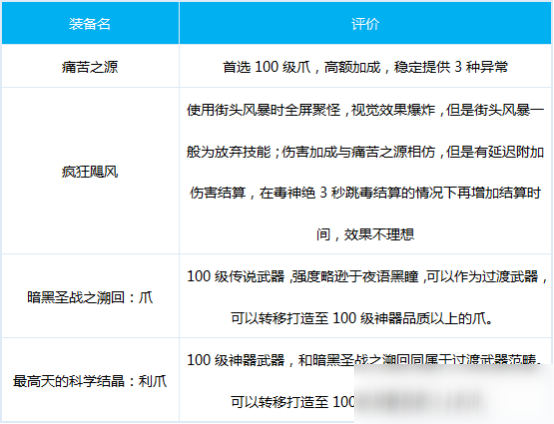Viewport: 554px width, 424px height.
Task: Click the 评价 column header
Action: [x=365, y=24]
